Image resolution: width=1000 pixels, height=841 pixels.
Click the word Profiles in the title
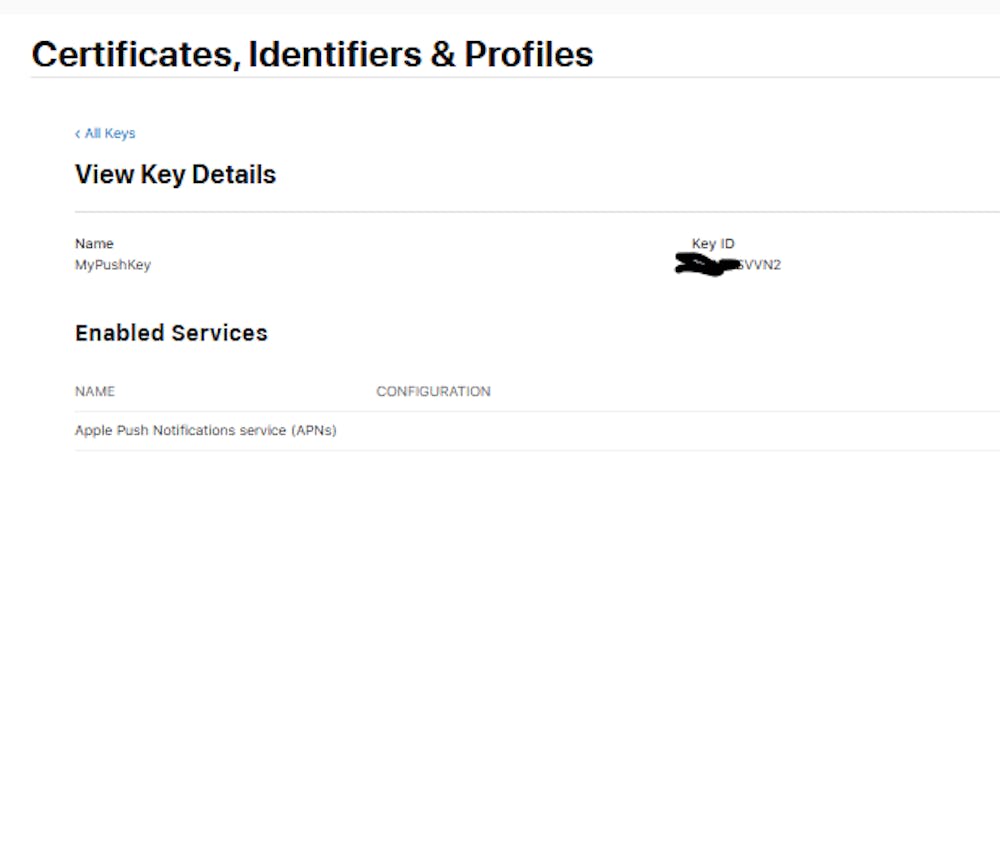pos(529,54)
